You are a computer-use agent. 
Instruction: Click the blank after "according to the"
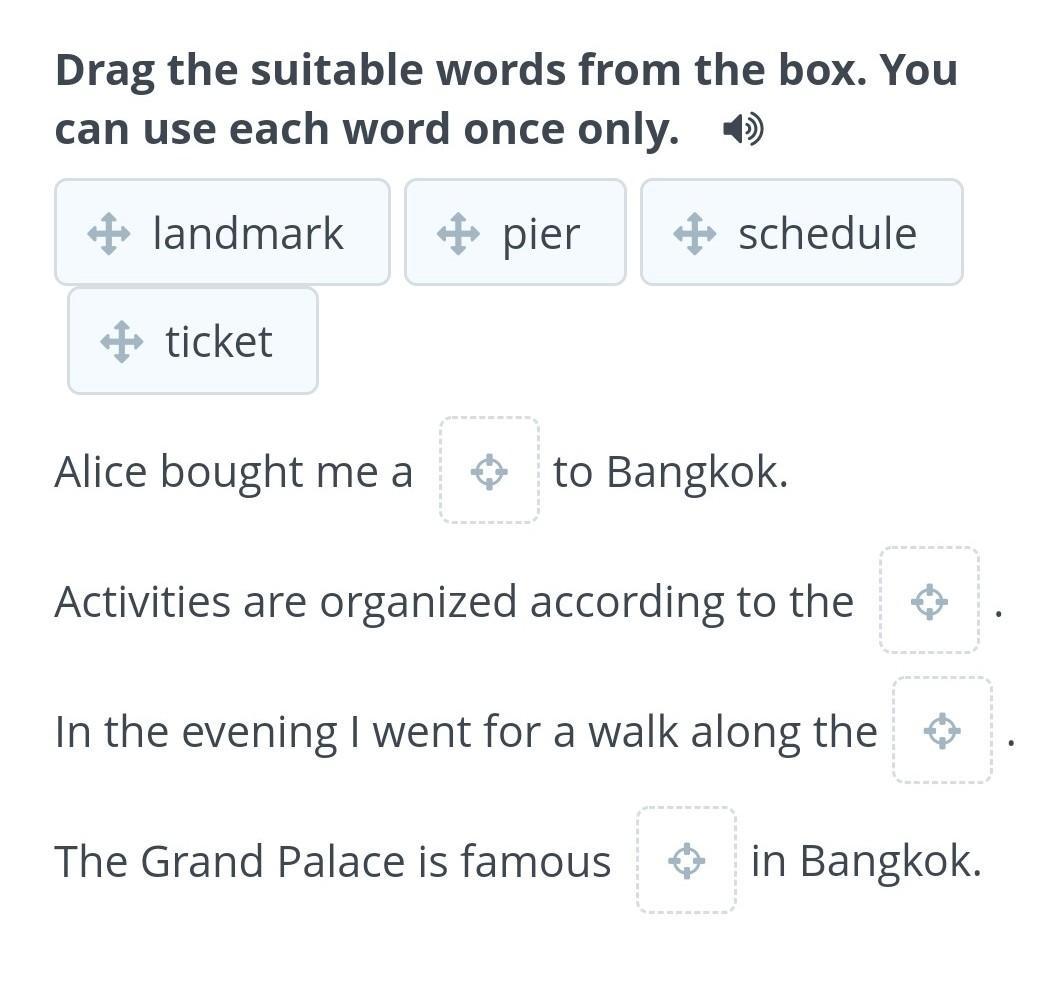pos(929,601)
